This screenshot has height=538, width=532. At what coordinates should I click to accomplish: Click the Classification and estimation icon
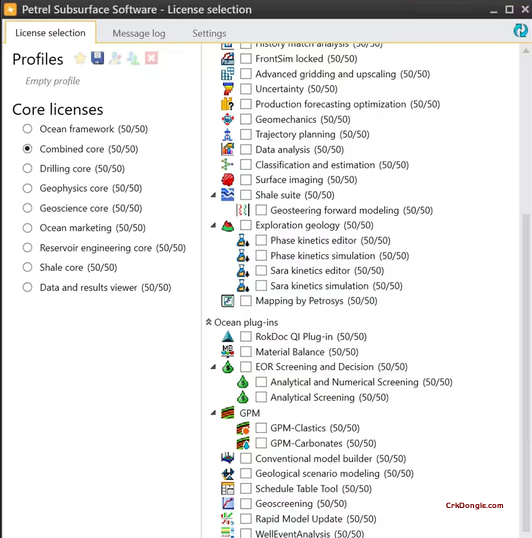click(x=227, y=164)
